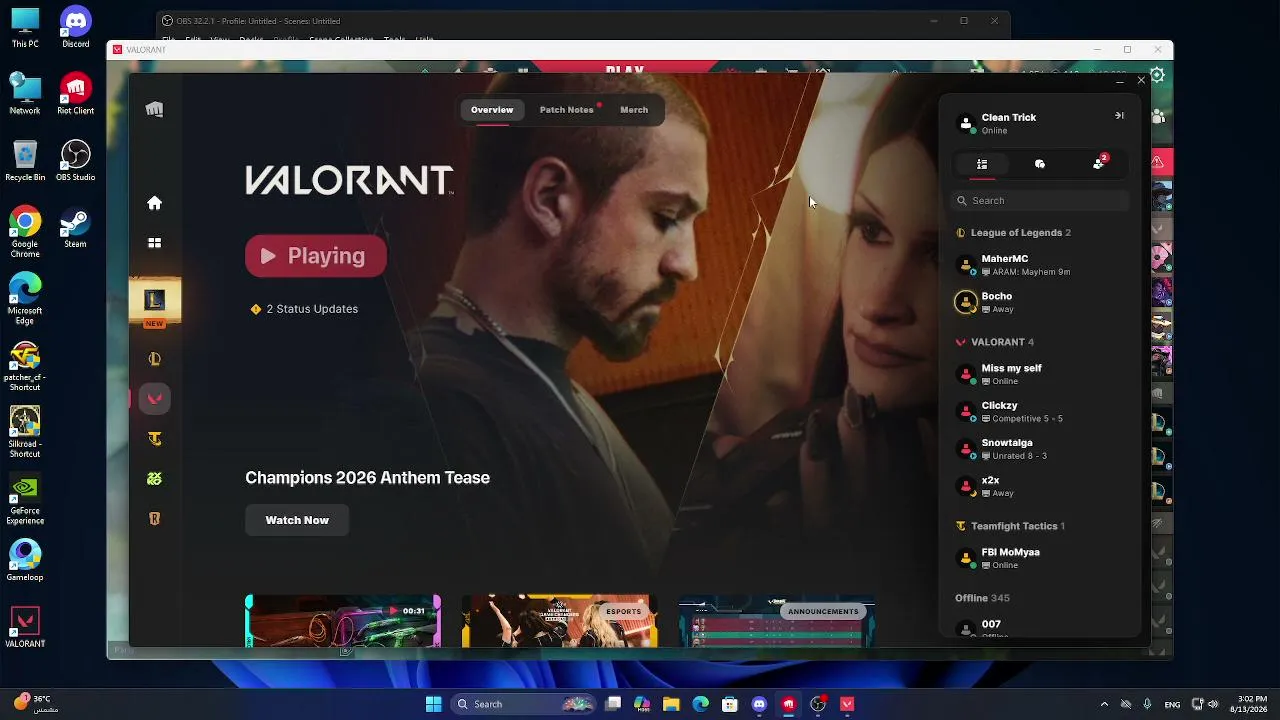Open the Windows Start menu

[433, 704]
